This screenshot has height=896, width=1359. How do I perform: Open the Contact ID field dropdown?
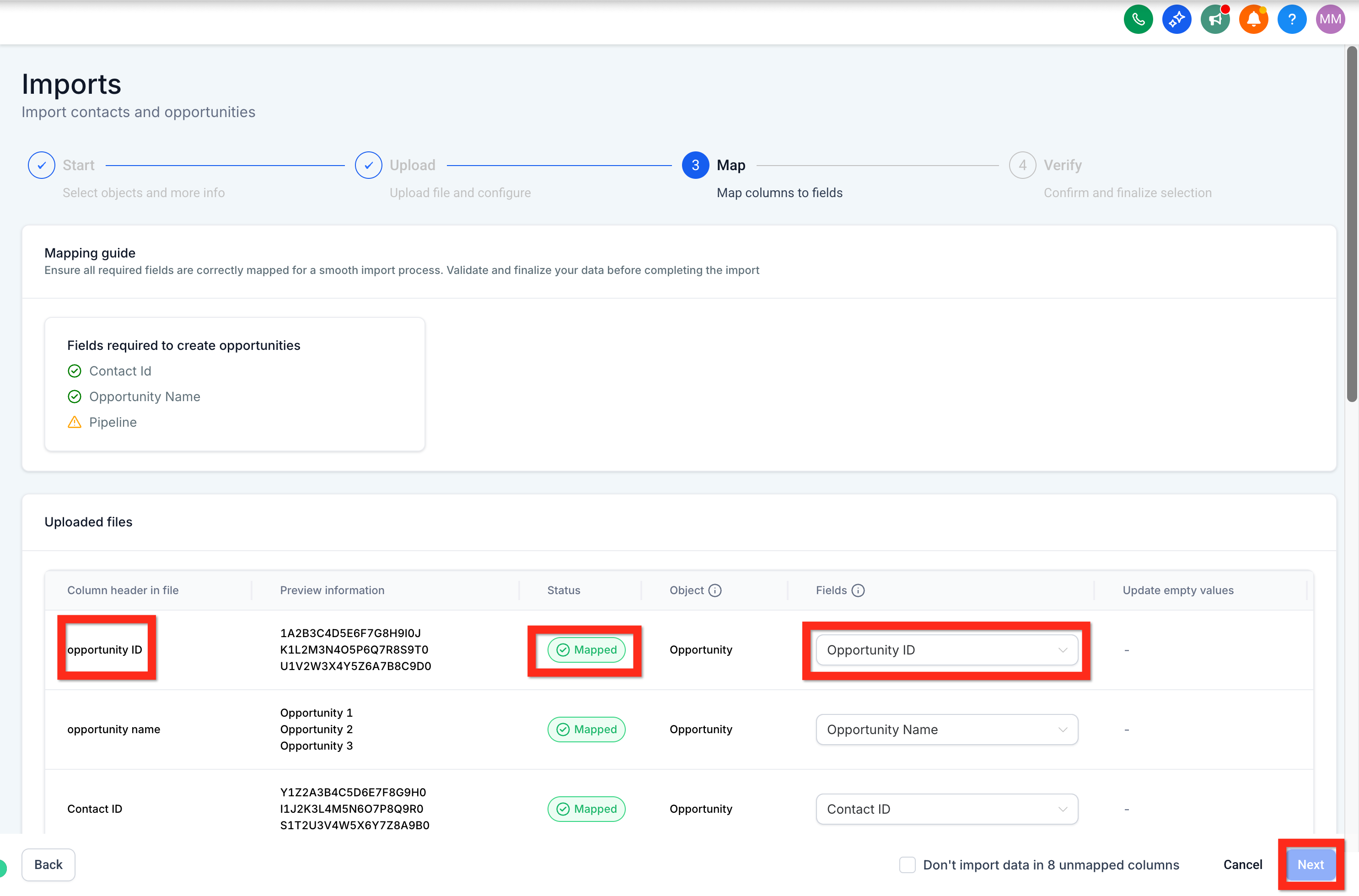tap(946, 809)
